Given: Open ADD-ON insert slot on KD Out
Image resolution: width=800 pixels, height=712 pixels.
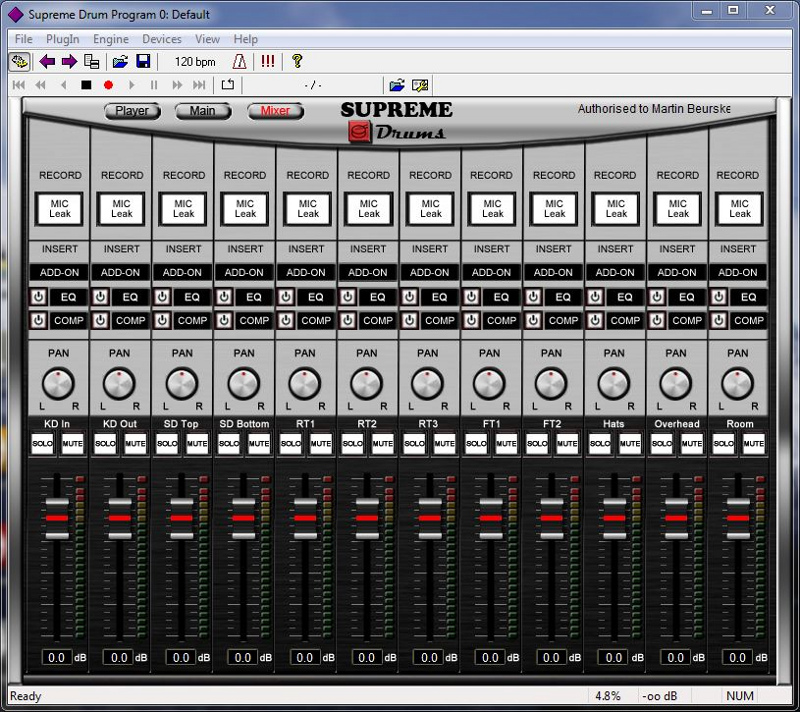Looking at the screenshot, I should (120, 272).
